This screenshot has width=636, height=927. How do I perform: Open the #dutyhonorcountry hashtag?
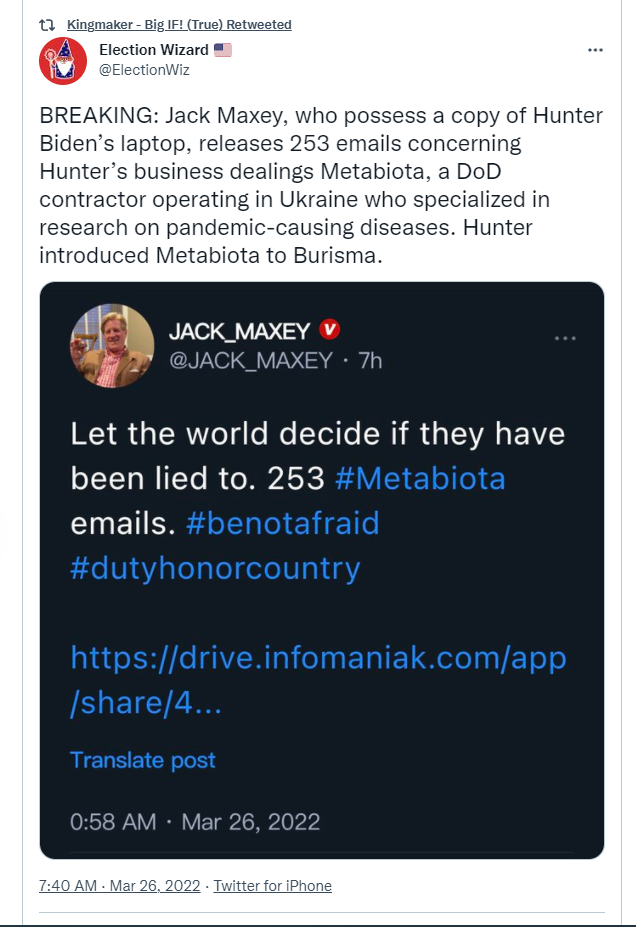(215, 568)
